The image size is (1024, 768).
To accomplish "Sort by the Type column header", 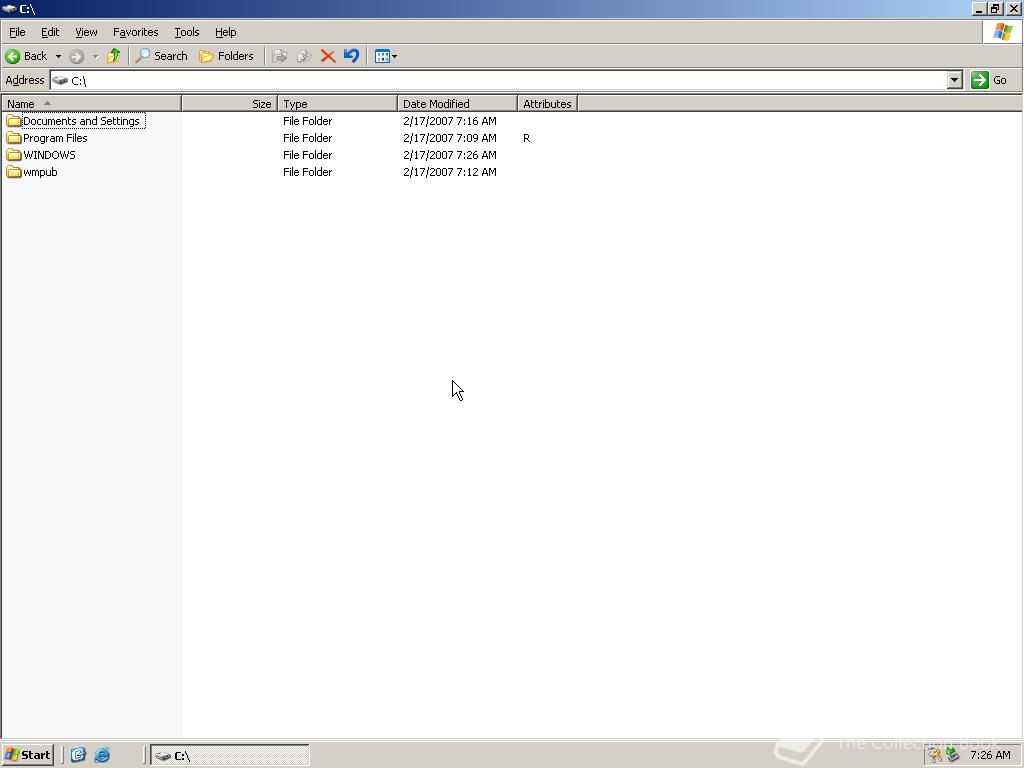I will (338, 104).
